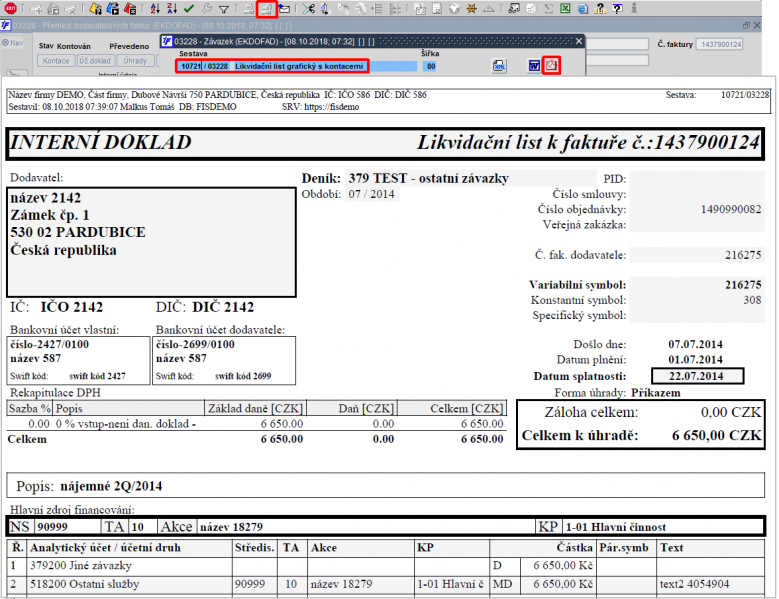
Task: Click the SRV link https://fisdemo
Action: click(331, 107)
